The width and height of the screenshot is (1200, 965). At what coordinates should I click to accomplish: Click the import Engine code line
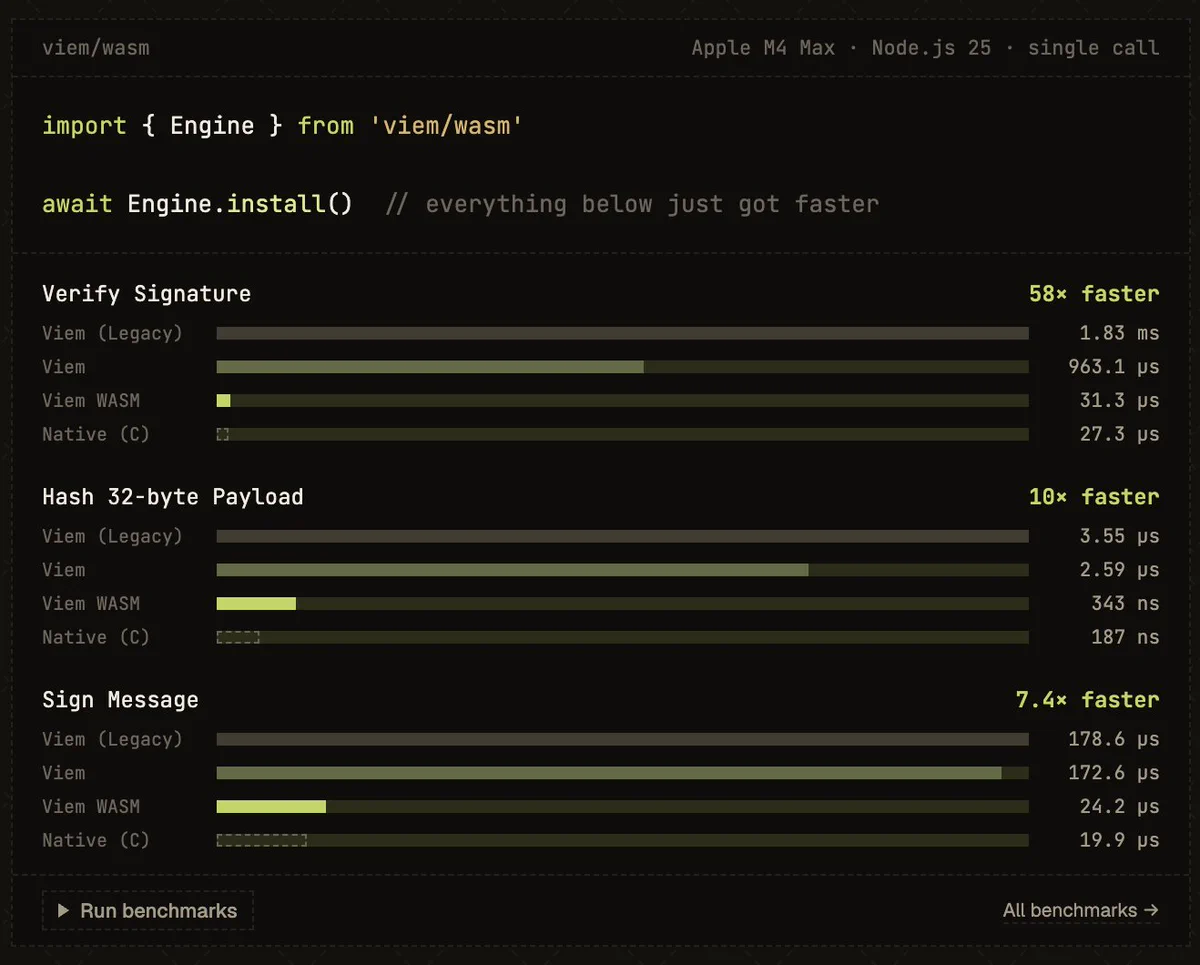[283, 126]
